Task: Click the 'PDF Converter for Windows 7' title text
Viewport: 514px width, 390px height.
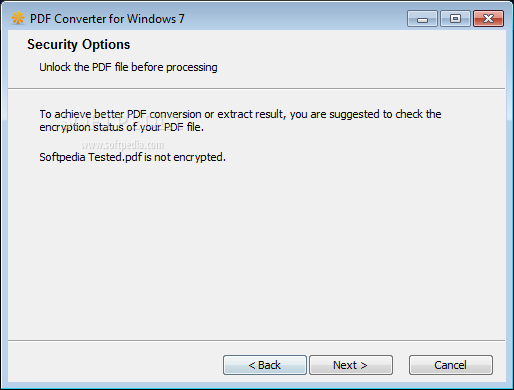Action: [107, 19]
